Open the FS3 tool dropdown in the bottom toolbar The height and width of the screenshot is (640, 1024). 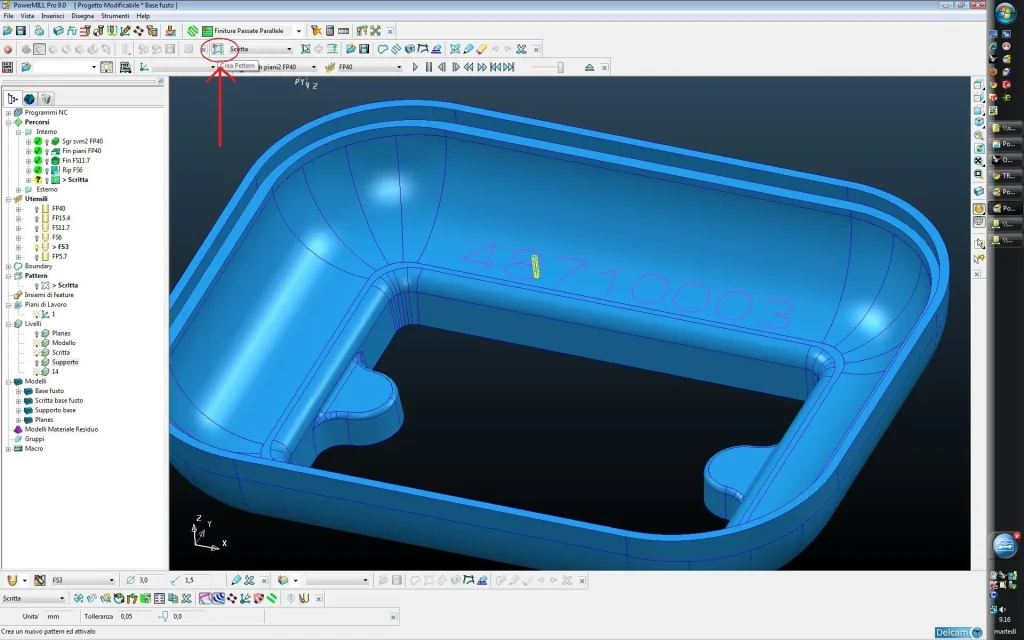pos(111,580)
